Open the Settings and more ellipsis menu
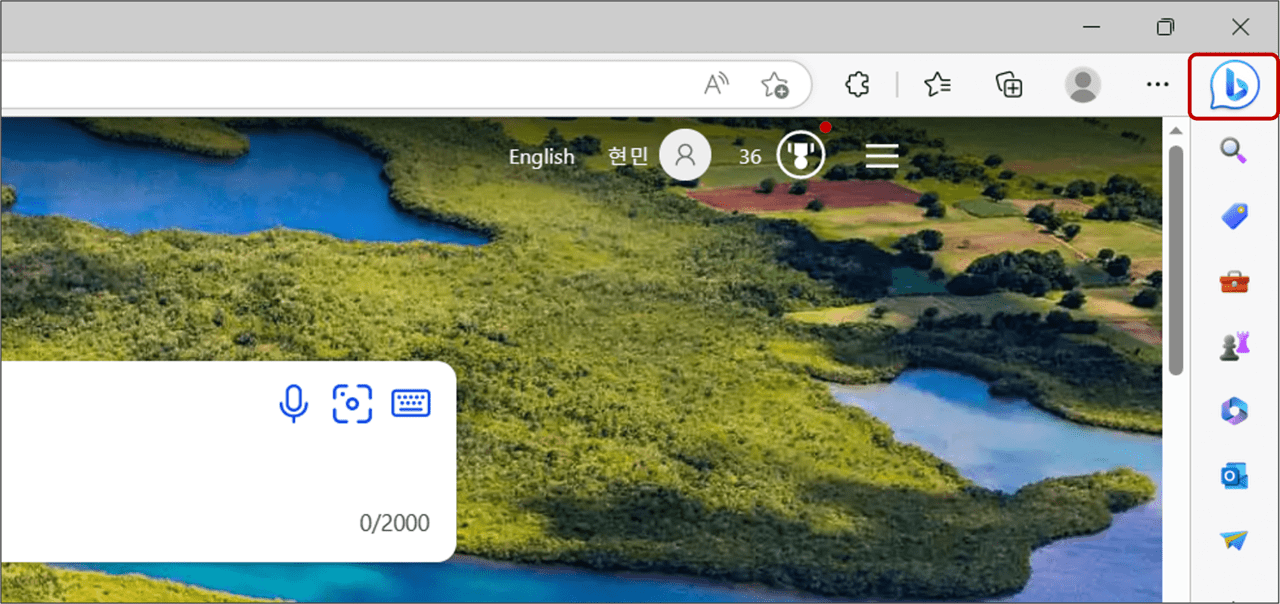Image resolution: width=1280 pixels, height=604 pixels. [x=1157, y=84]
